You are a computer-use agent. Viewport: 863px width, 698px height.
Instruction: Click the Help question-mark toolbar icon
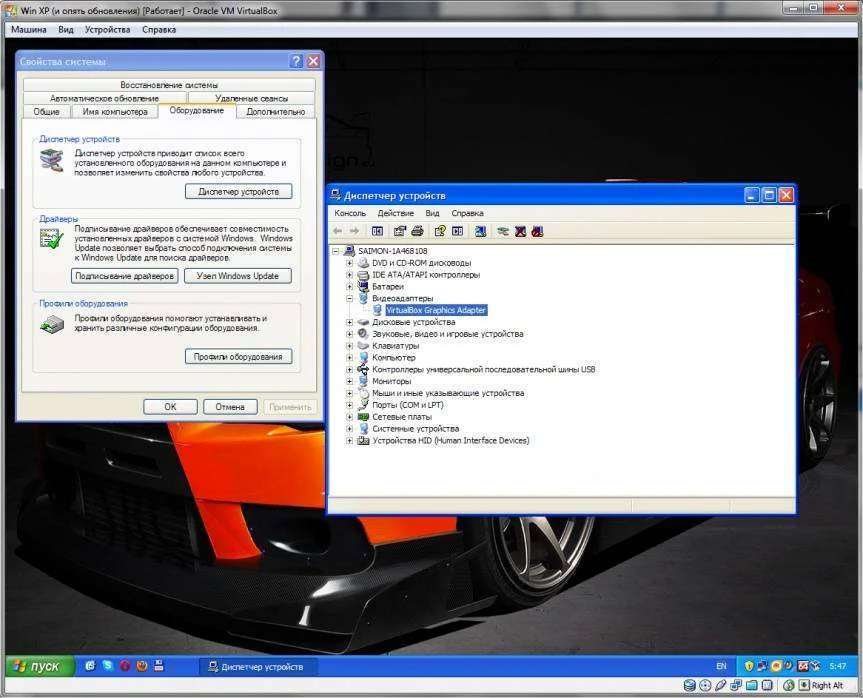(x=439, y=231)
